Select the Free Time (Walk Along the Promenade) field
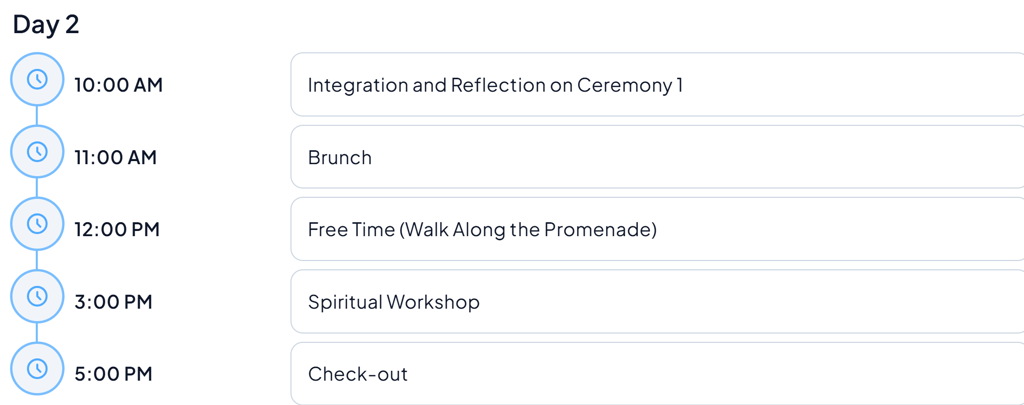This screenshot has height=405, width=1024. (656, 229)
